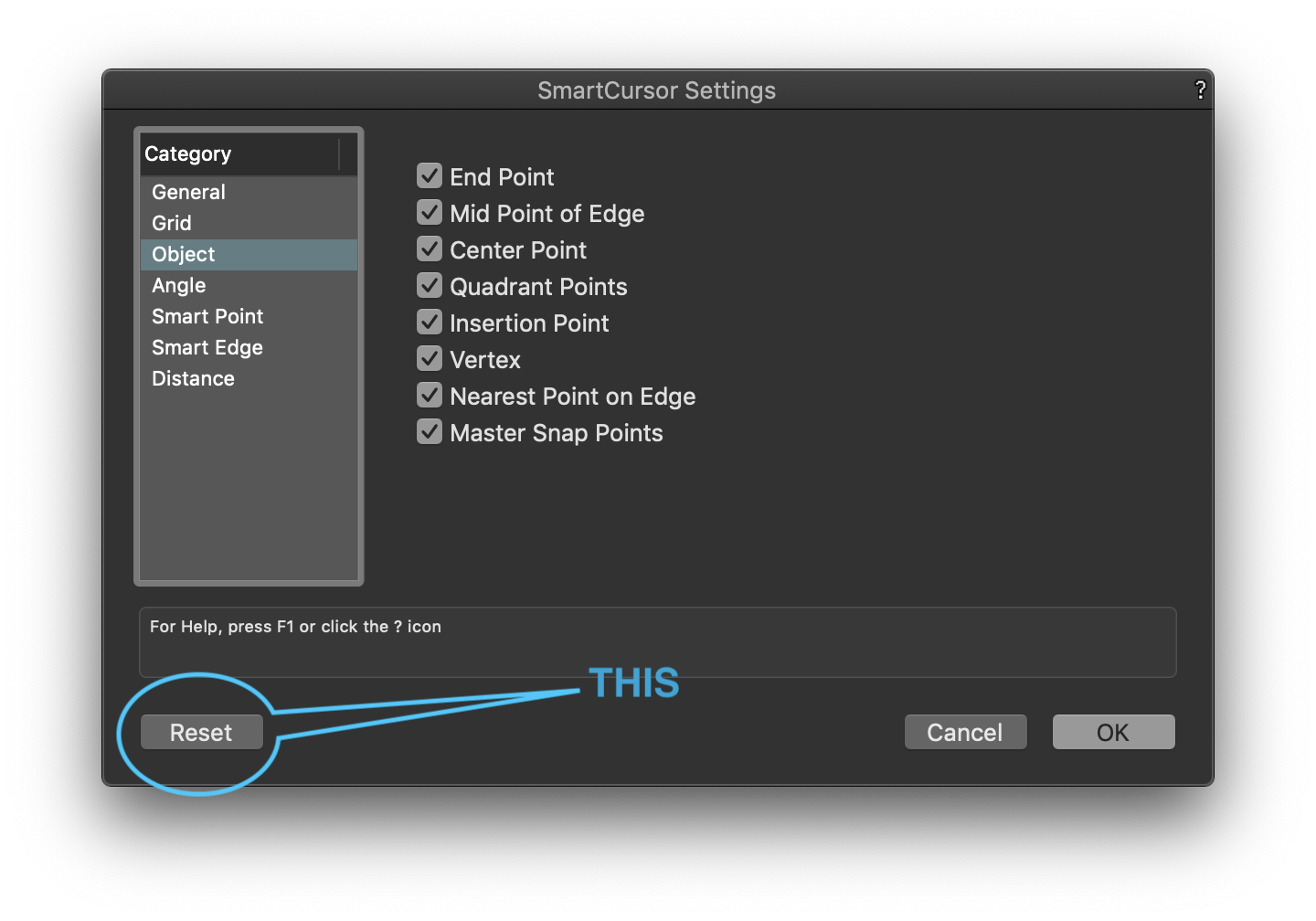1316x921 pixels.
Task: Select the General category
Action: [x=189, y=192]
